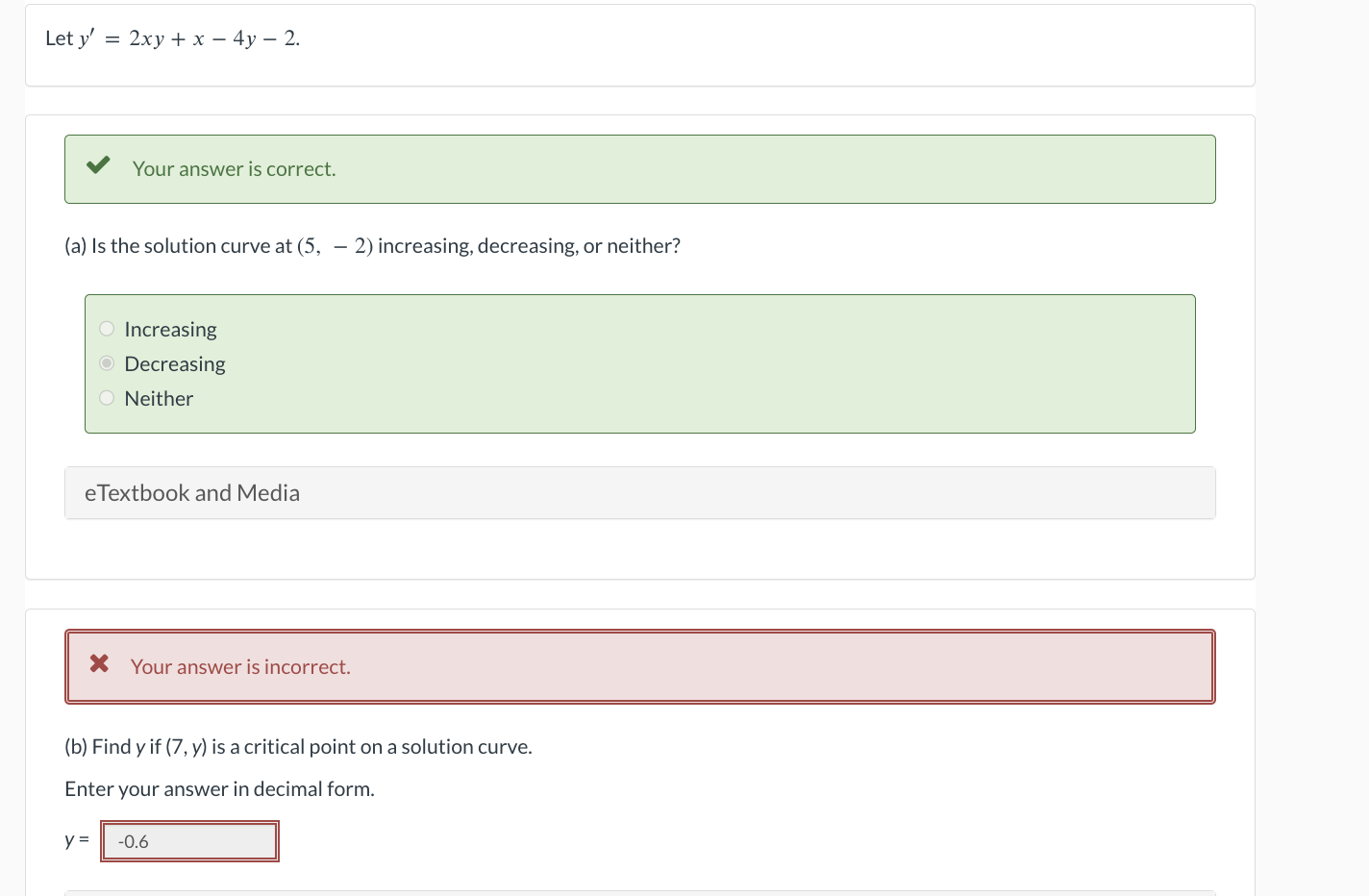Click the equation y' = 2xy + x − 4y − 2
The width and height of the screenshot is (1369, 896).
tap(171, 38)
